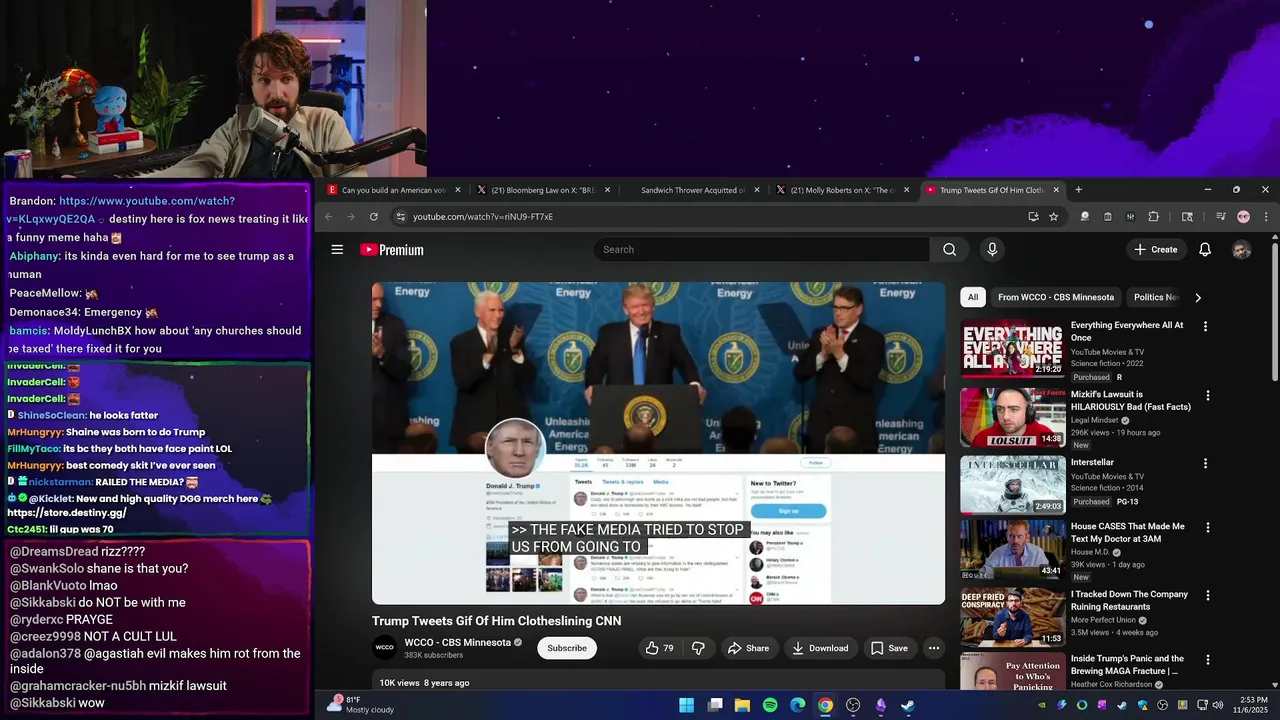
Task: Open Steam from taskbar
Action: click(908, 705)
